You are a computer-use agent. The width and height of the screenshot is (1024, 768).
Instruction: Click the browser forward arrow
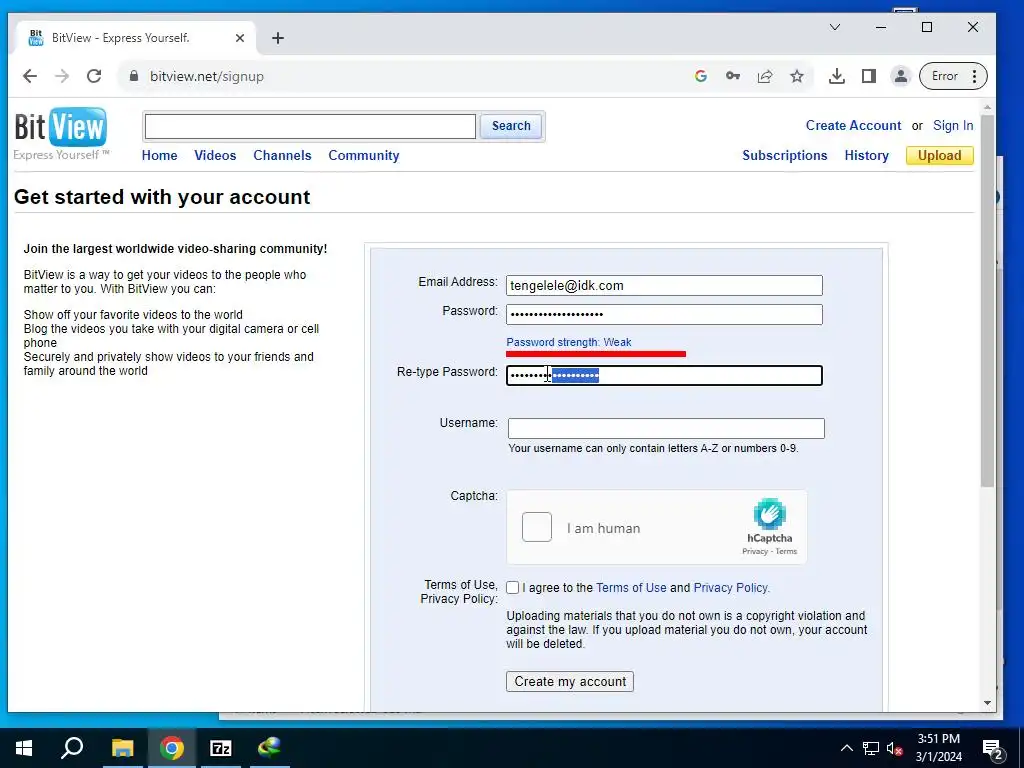tap(62, 76)
